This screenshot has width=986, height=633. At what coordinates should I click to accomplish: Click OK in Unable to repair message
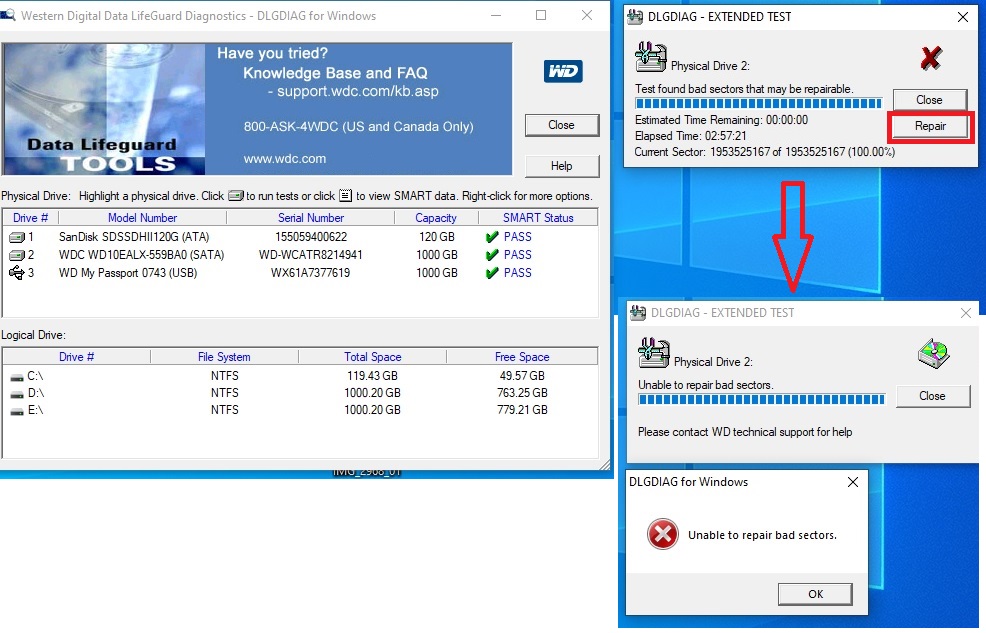(x=816, y=594)
